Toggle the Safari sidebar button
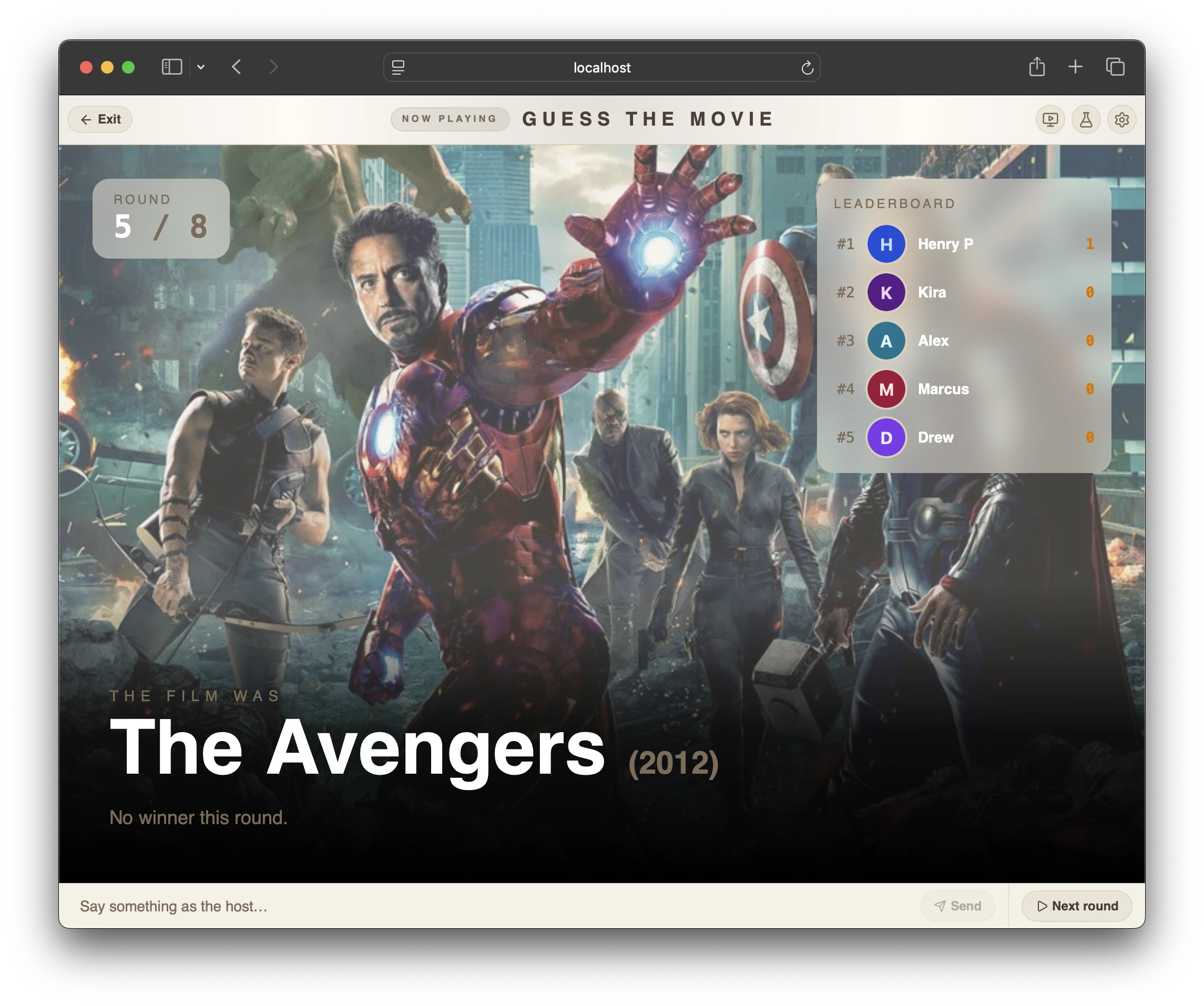The image size is (1204, 1006). [x=172, y=67]
